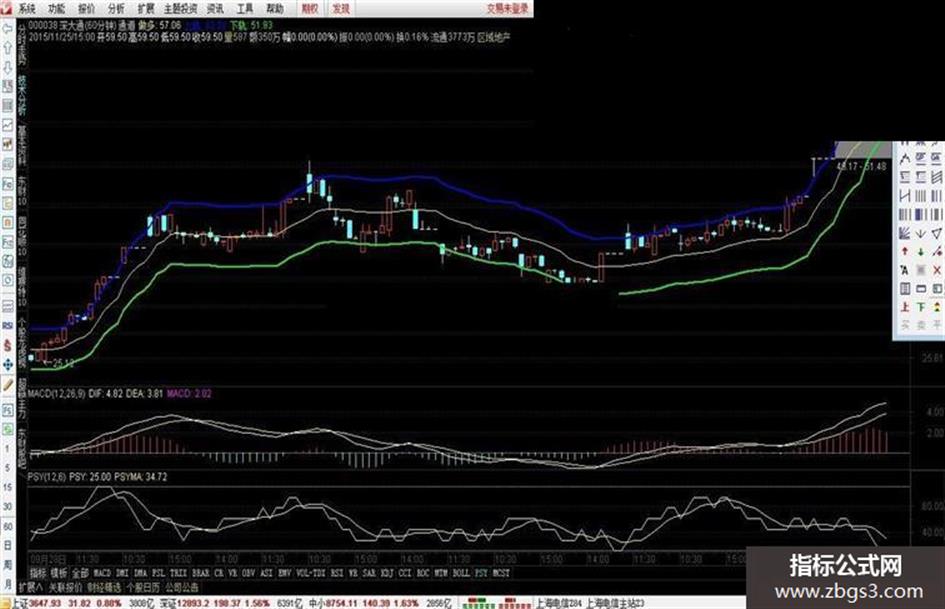945x609 pixels.
Task: Open the 分析 menu
Action: click(x=116, y=8)
